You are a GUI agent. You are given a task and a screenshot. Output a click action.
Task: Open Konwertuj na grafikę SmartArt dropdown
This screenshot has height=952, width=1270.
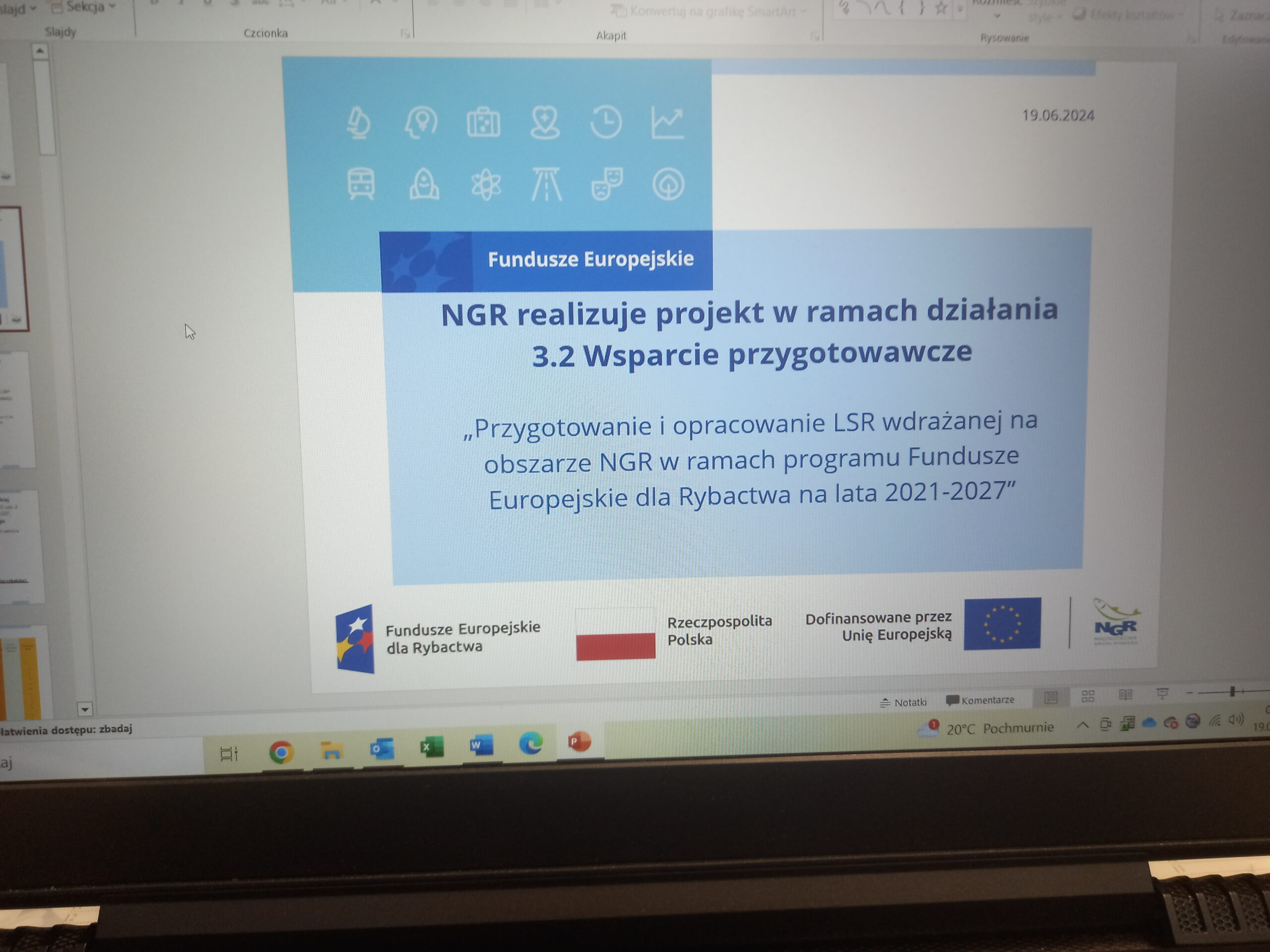pos(712,11)
